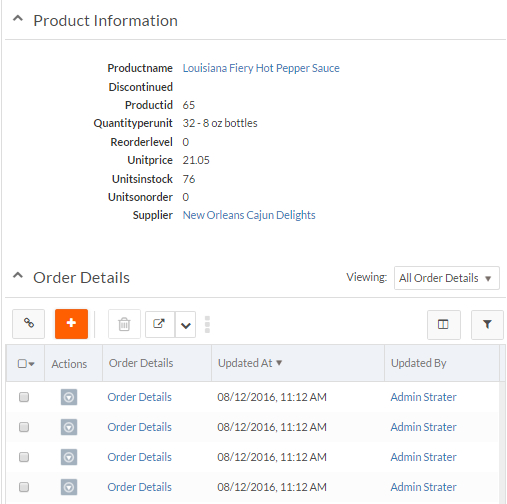
Task: Open the funnel filter icon
Action: click(x=487, y=325)
